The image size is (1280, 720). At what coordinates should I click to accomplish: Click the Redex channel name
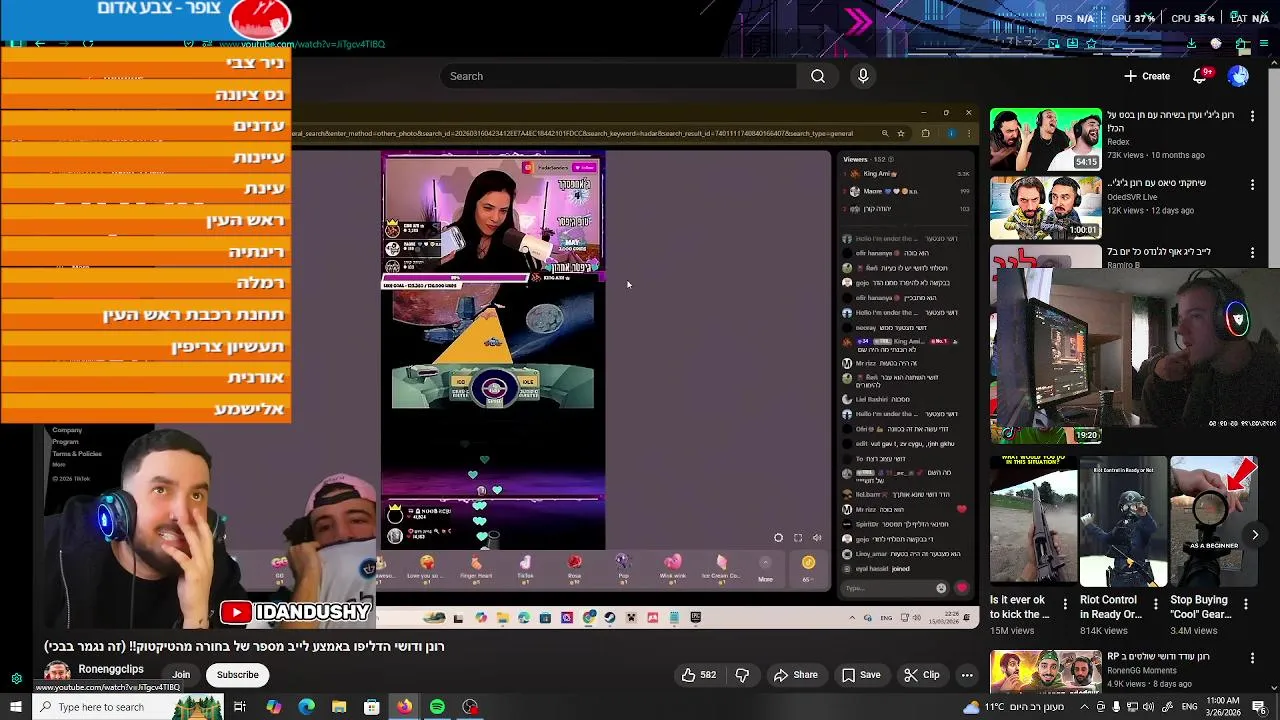coord(1118,142)
